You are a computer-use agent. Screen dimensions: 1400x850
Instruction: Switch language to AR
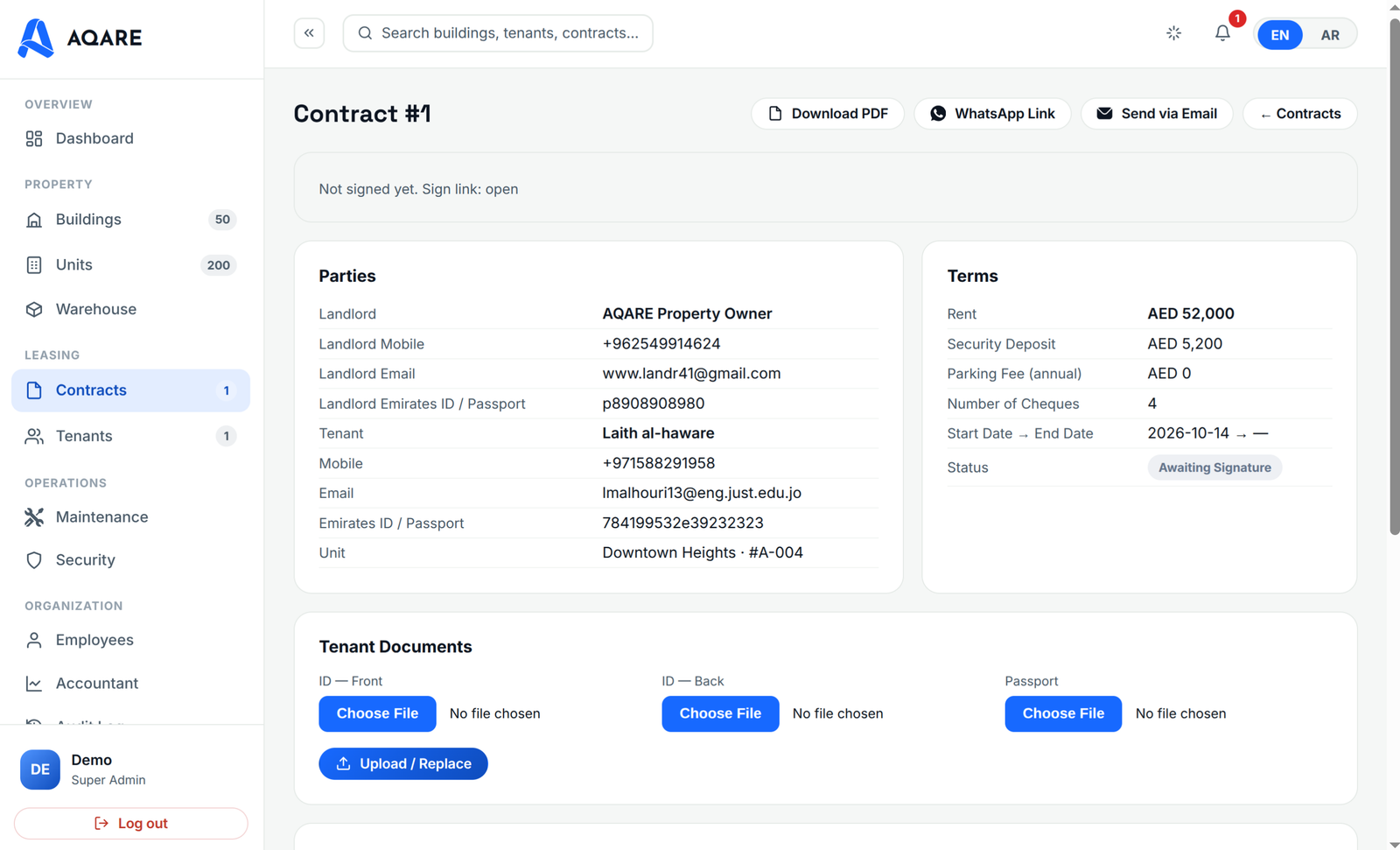[x=1330, y=35]
